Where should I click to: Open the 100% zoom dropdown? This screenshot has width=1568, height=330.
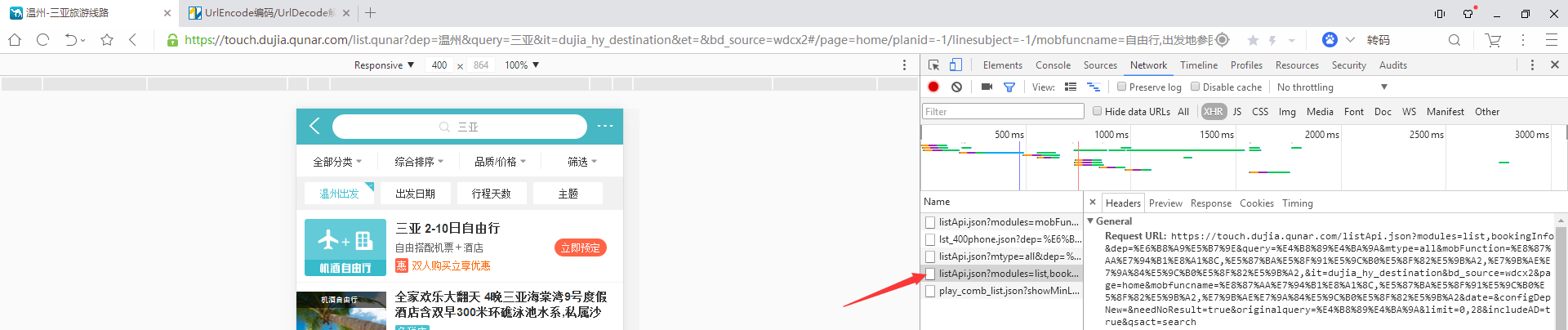(522, 65)
